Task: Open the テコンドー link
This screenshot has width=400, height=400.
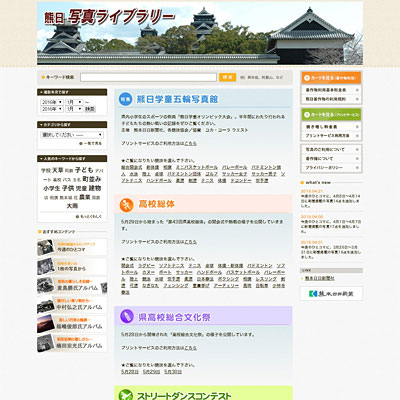Action: (241, 181)
